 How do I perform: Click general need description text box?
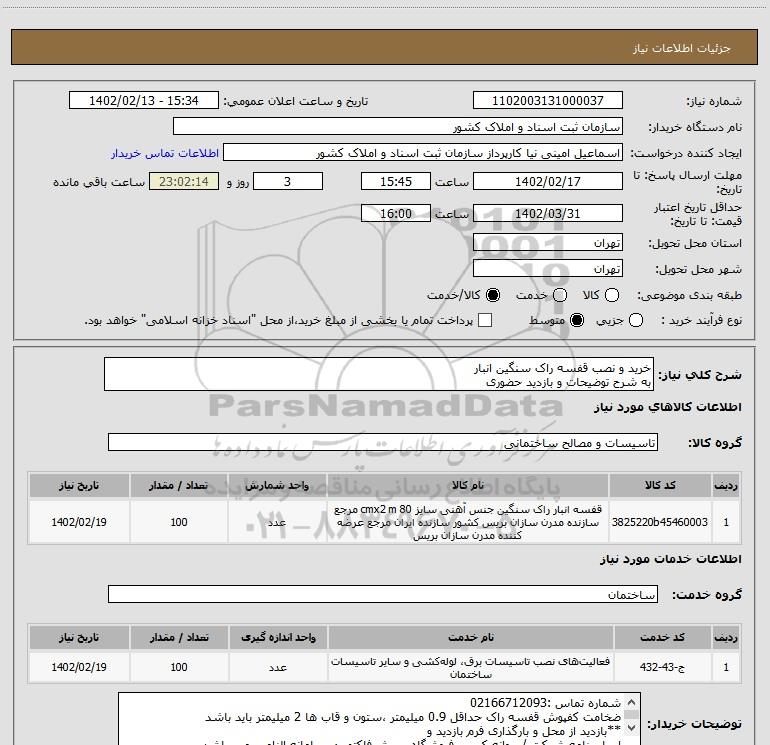click(379, 374)
